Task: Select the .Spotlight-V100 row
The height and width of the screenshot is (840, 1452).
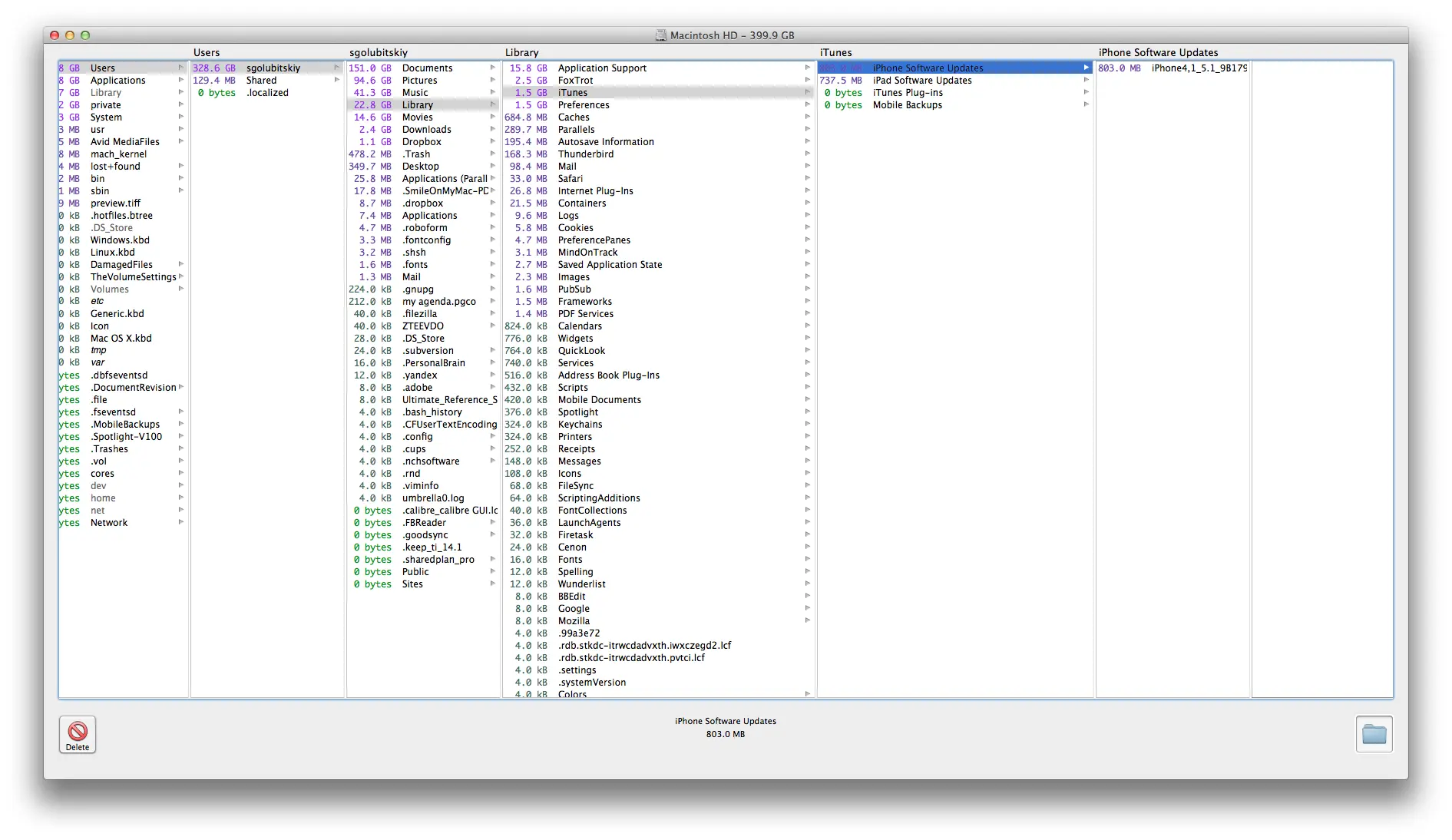Action: click(123, 437)
